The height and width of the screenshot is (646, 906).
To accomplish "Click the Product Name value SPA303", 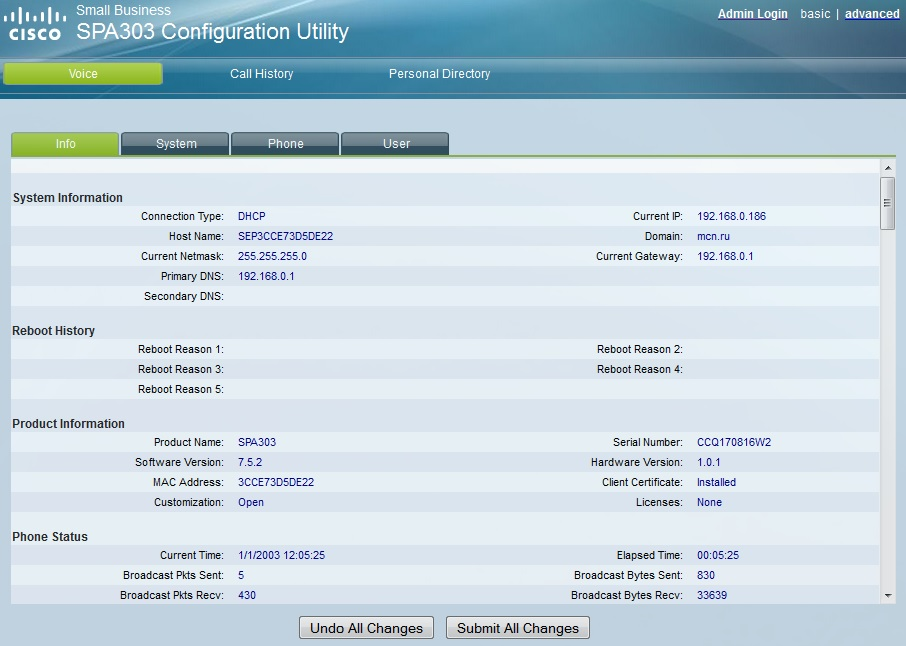I will coord(257,442).
